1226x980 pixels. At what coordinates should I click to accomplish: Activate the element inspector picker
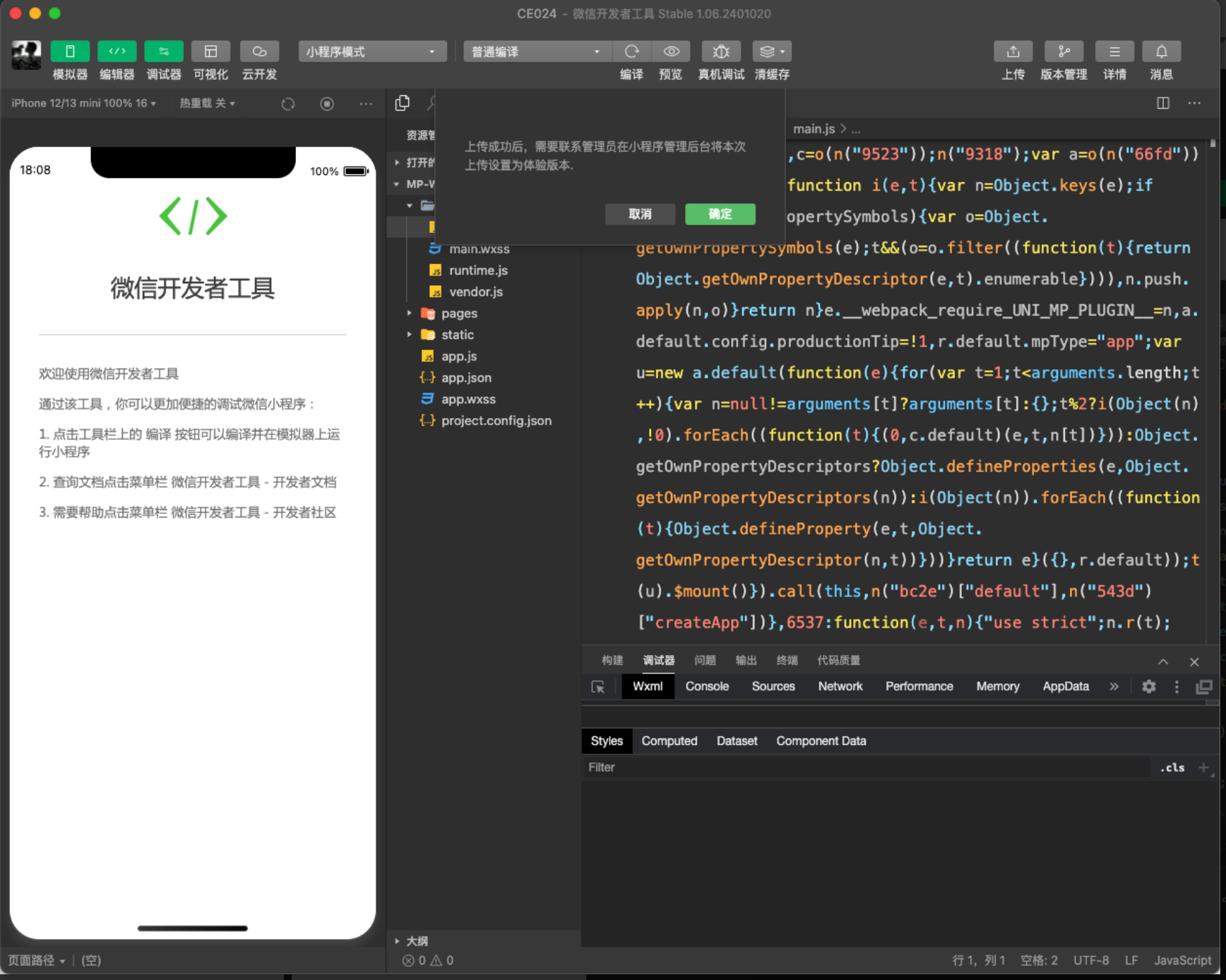click(x=597, y=686)
